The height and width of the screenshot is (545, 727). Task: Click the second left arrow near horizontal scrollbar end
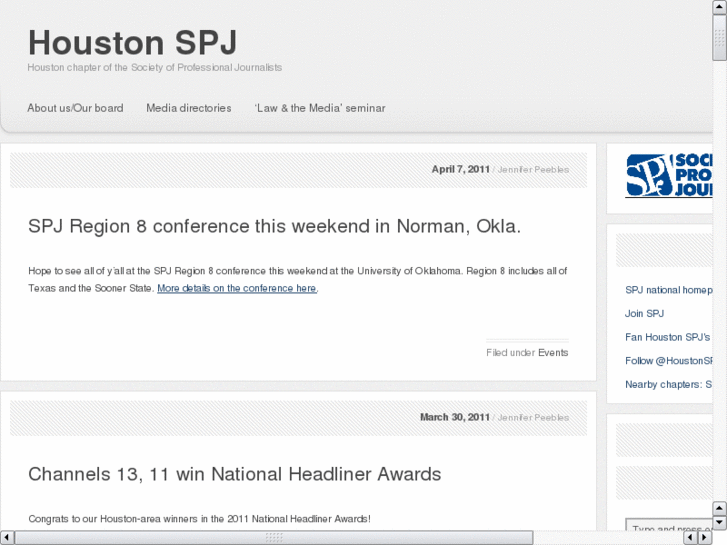point(690,537)
